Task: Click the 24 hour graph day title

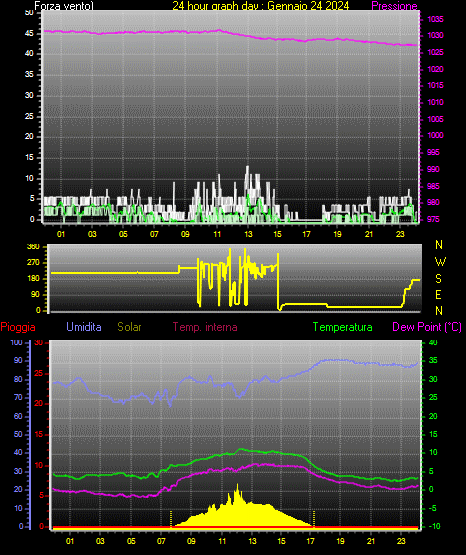Action: [x=261, y=6]
